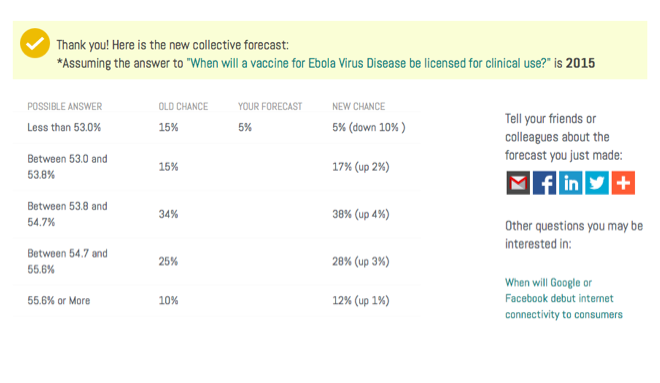
Task: Select the Less than 53.0% answer row
Action: coord(217,128)
